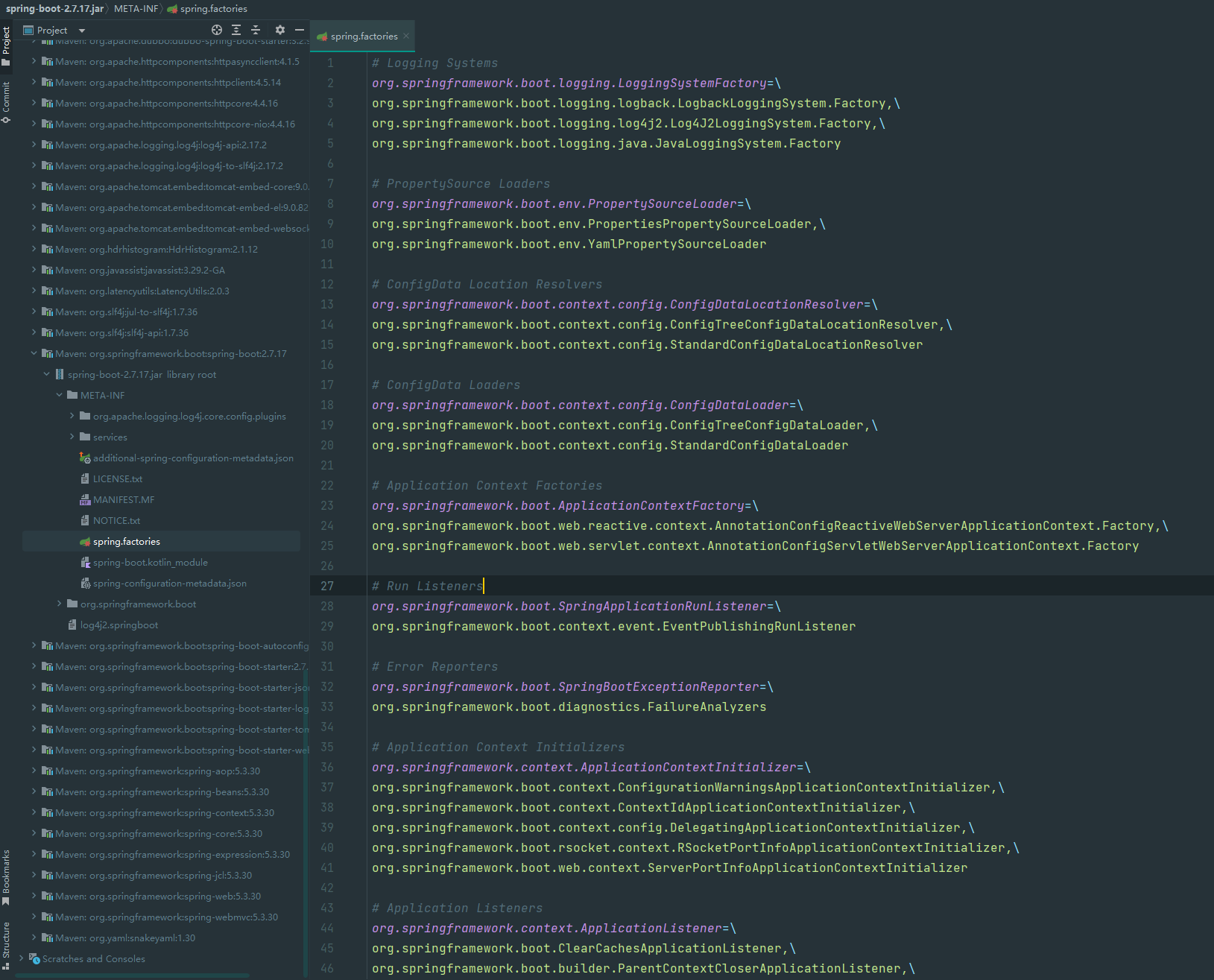Image resolution: width=1214 pixels, height=980 pixels.
Task: Click the Select Opened File locate icon
Action: coord(217,30)
